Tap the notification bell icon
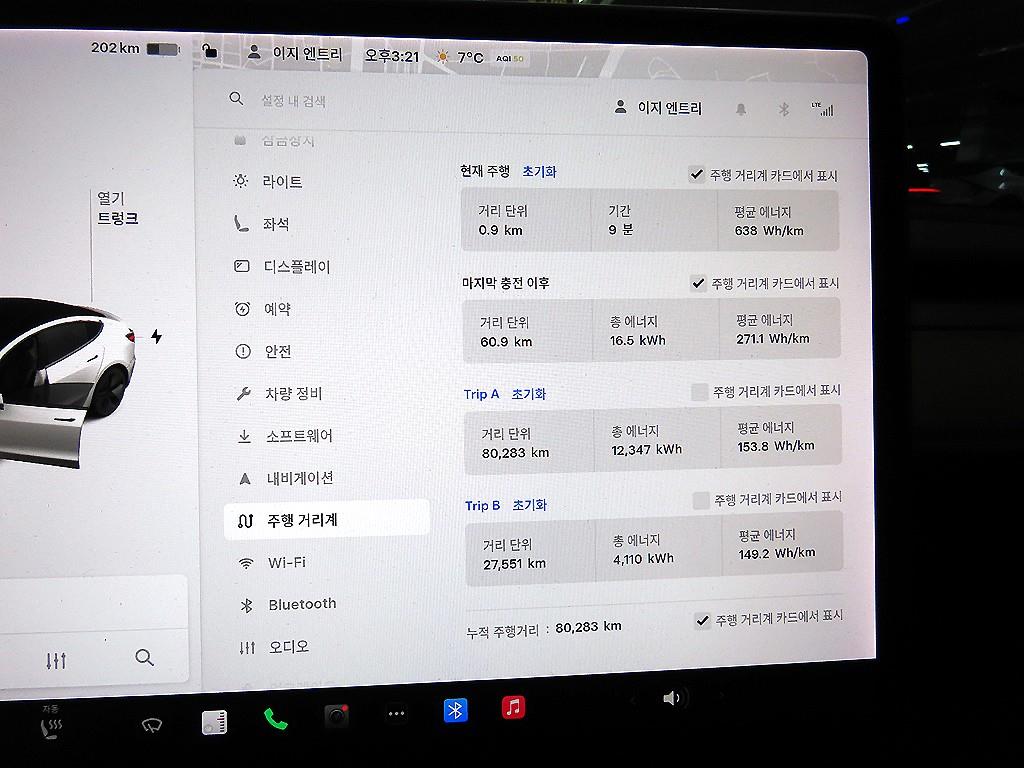Screen dimensions: 1024x768 tap(740, 110)
